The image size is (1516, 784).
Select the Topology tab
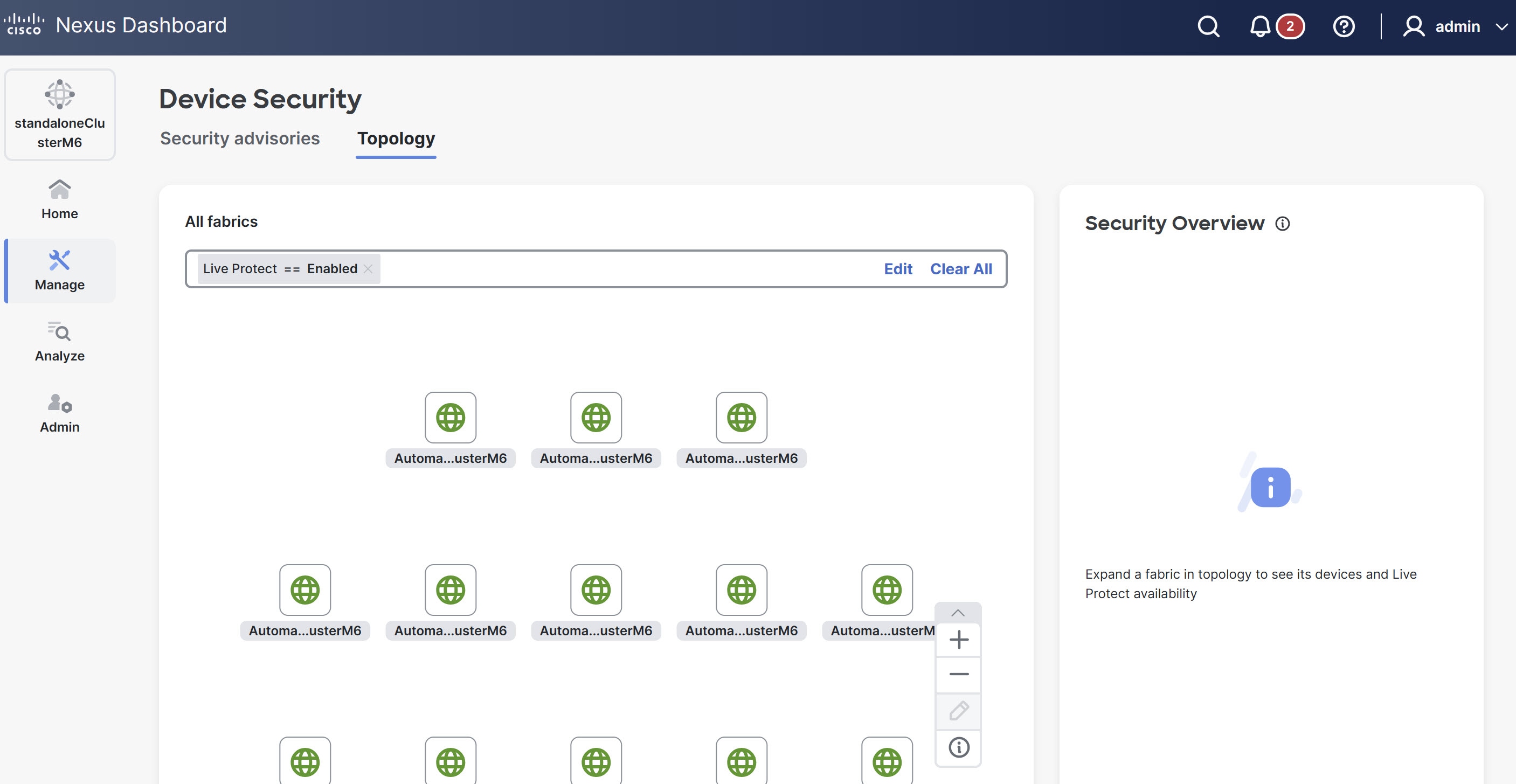pos(396,138)
